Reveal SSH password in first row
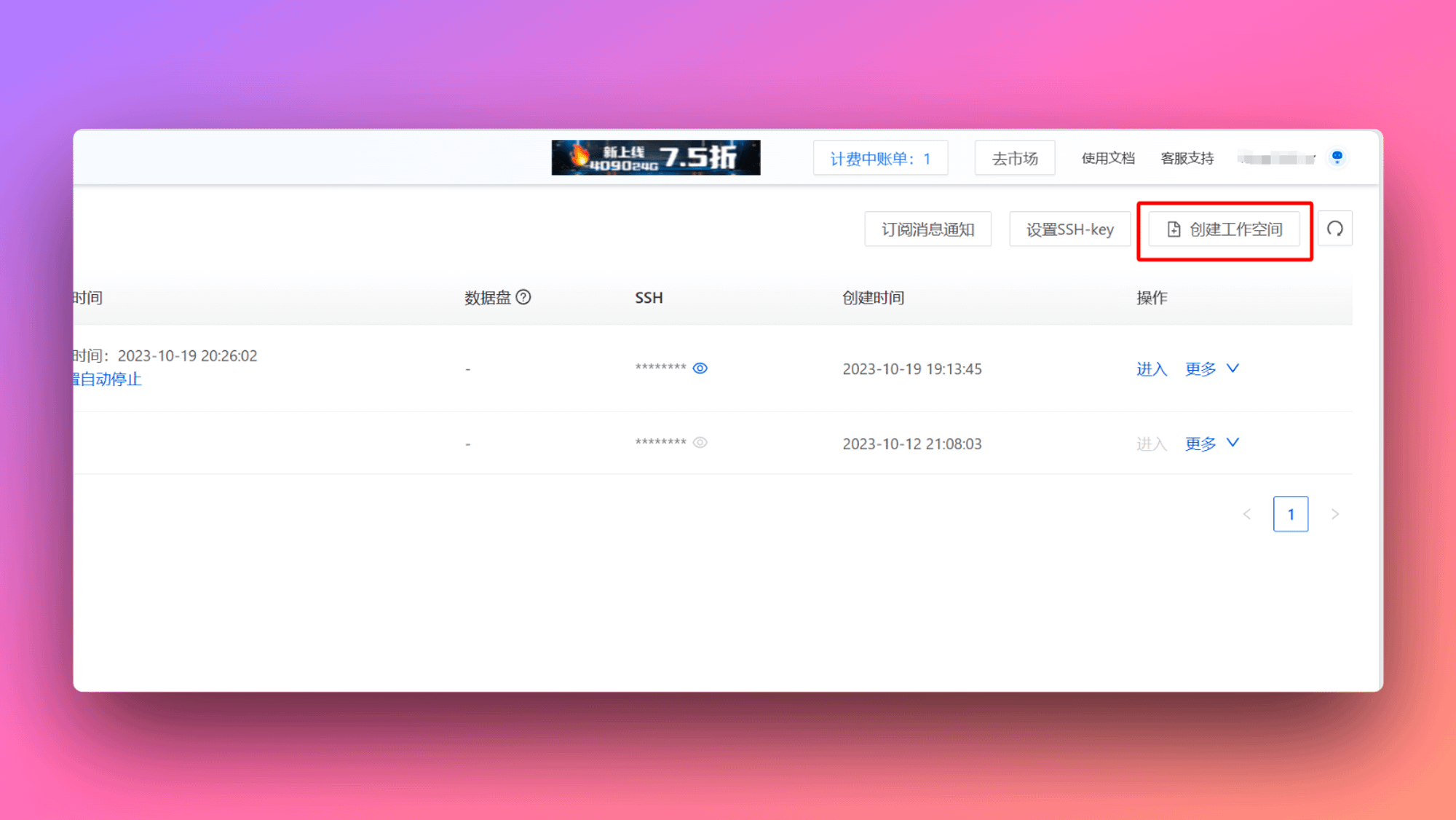The image size is (1456, 820). click(x=700, y=368)
